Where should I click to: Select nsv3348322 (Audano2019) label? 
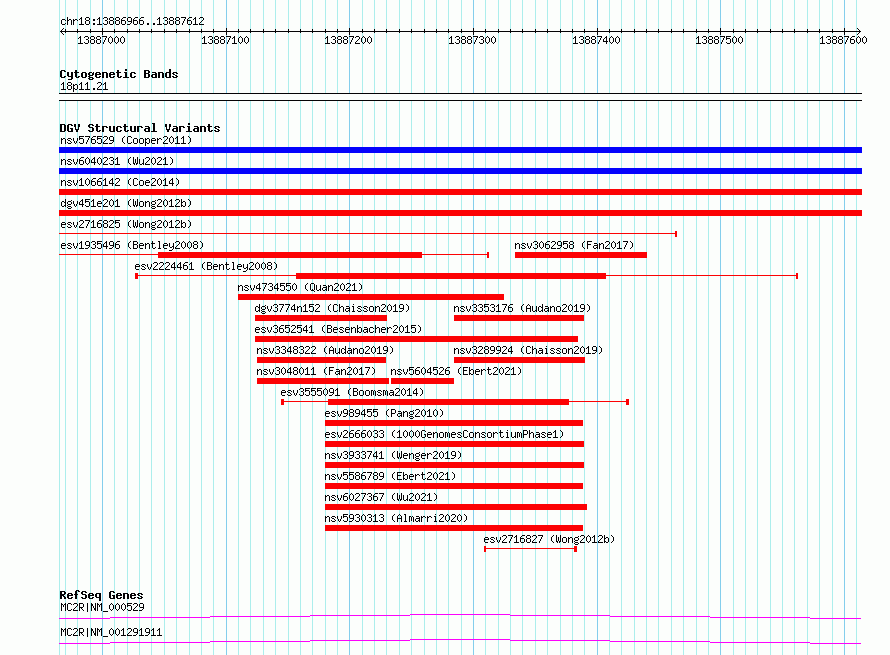(325, 350)
